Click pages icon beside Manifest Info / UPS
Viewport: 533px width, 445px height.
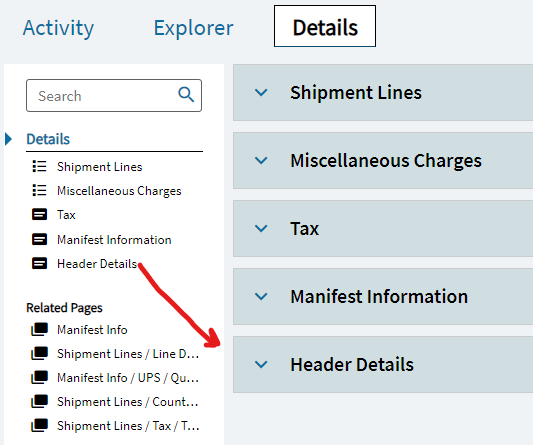pos(39,377)
